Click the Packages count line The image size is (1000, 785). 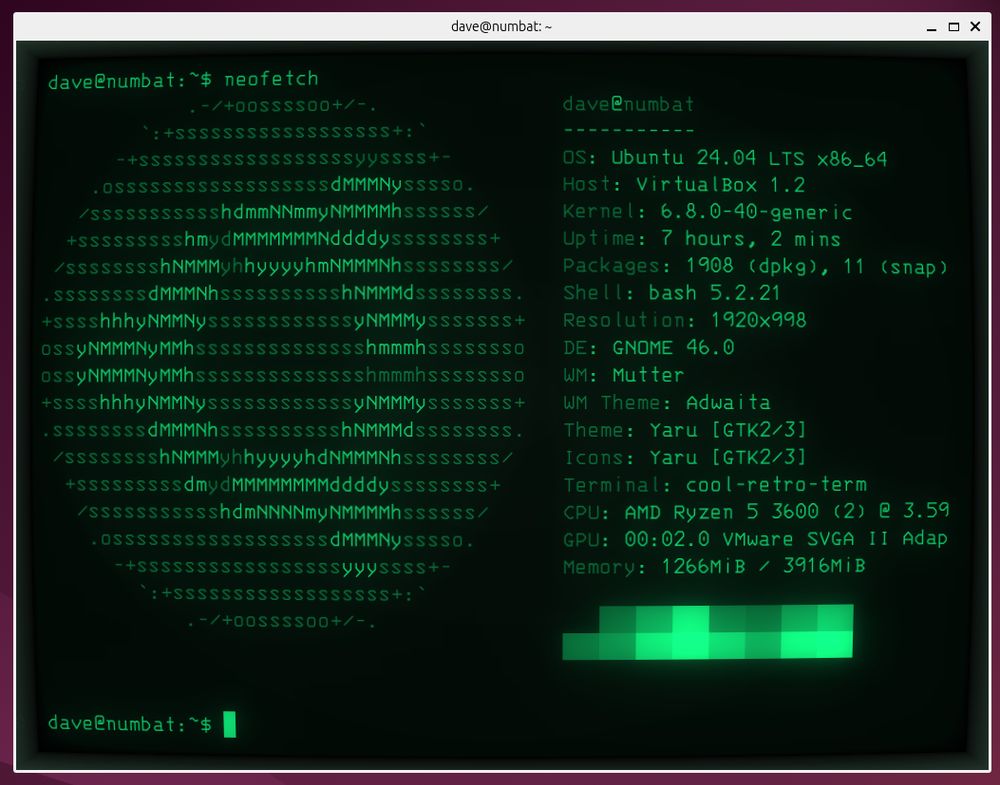[755, 266]
